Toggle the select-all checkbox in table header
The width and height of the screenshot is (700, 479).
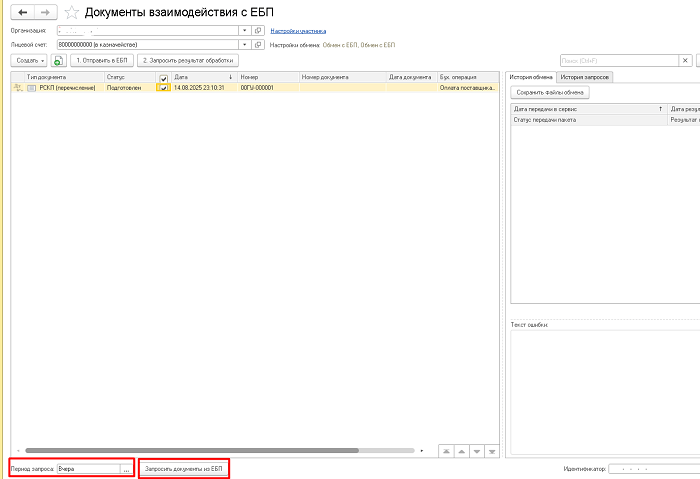pos(163,77)
